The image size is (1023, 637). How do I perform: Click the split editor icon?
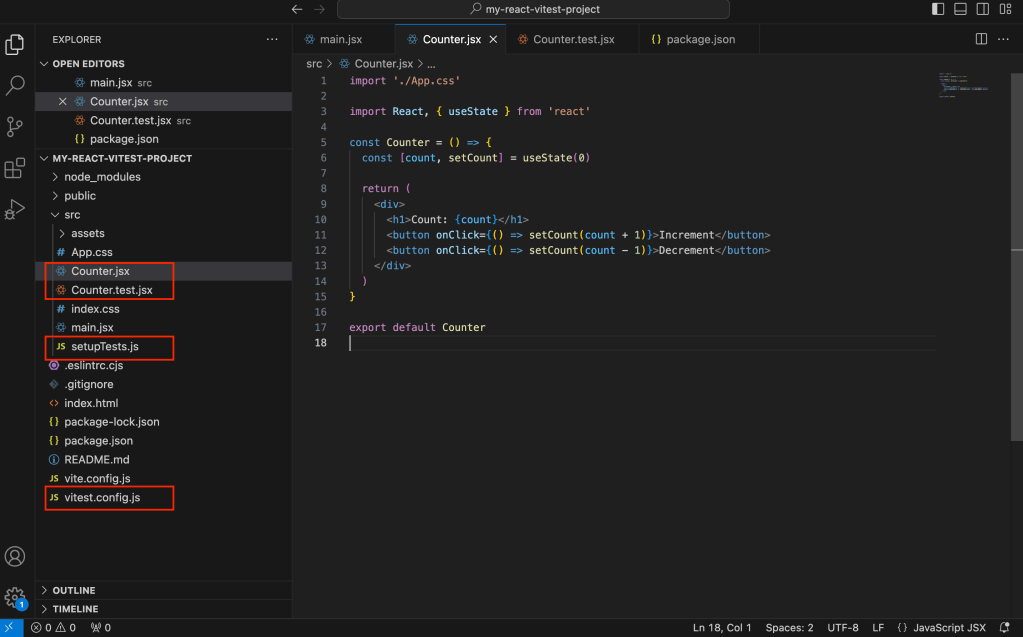(981, 39)
